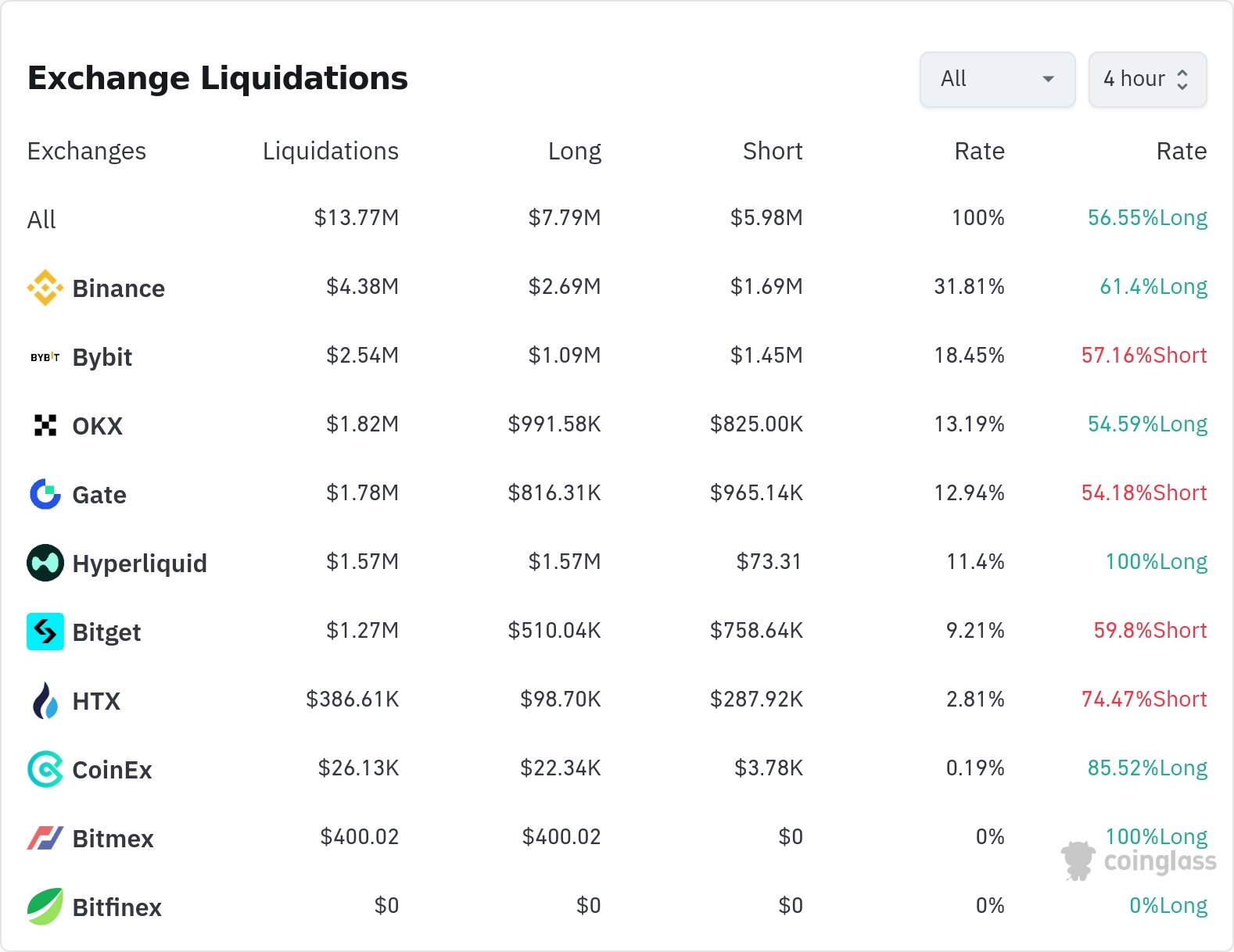Sort by the Liquidations column header
The height and width of the screenshot is (952, 1234).
(330, 151)
